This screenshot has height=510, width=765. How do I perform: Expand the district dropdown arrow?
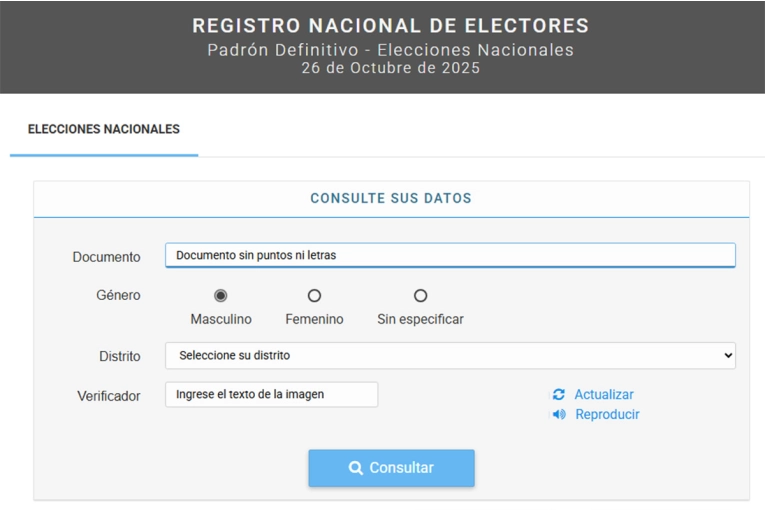[727, 356]
